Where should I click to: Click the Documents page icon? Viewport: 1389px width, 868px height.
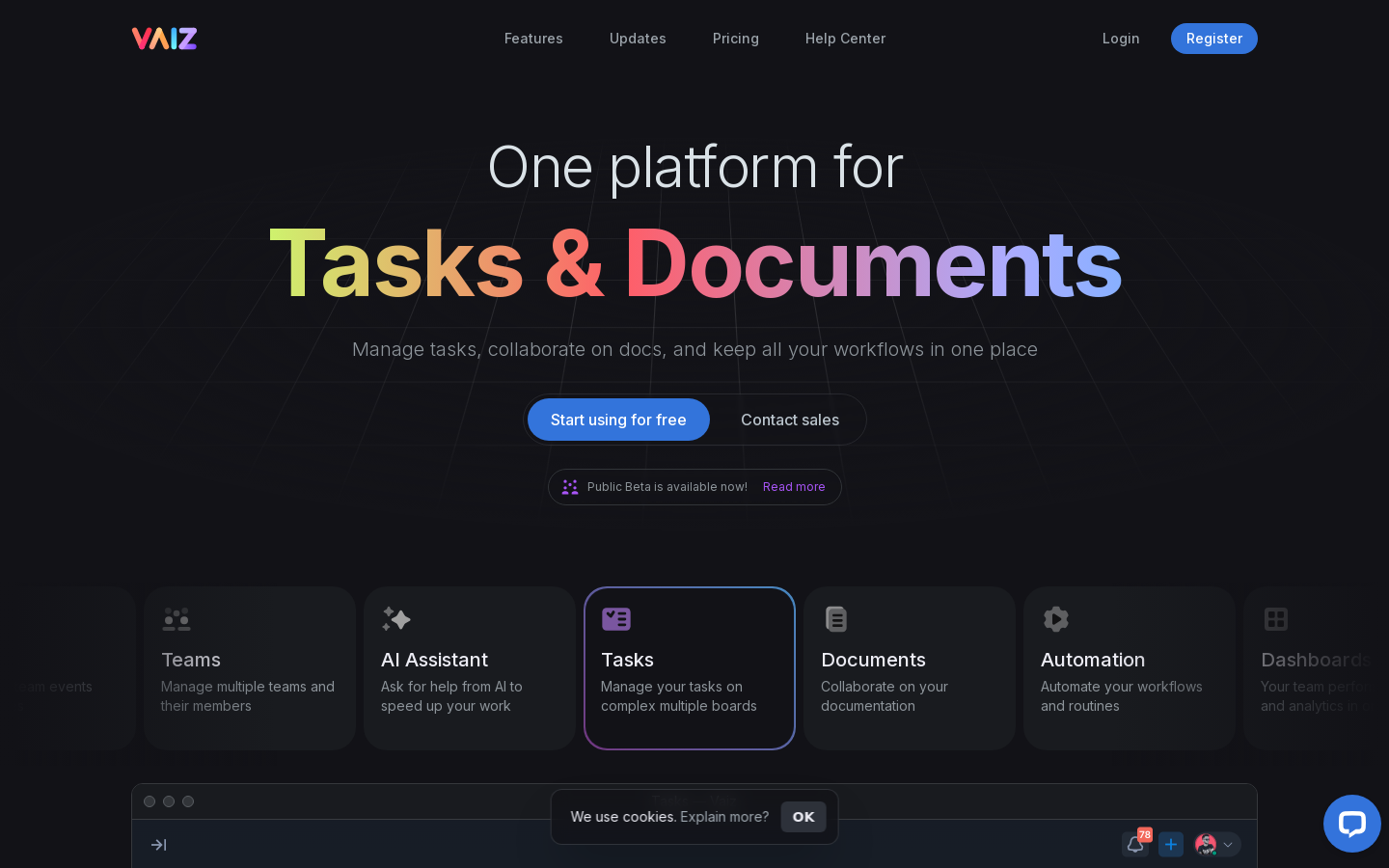[x=836, y=619]
